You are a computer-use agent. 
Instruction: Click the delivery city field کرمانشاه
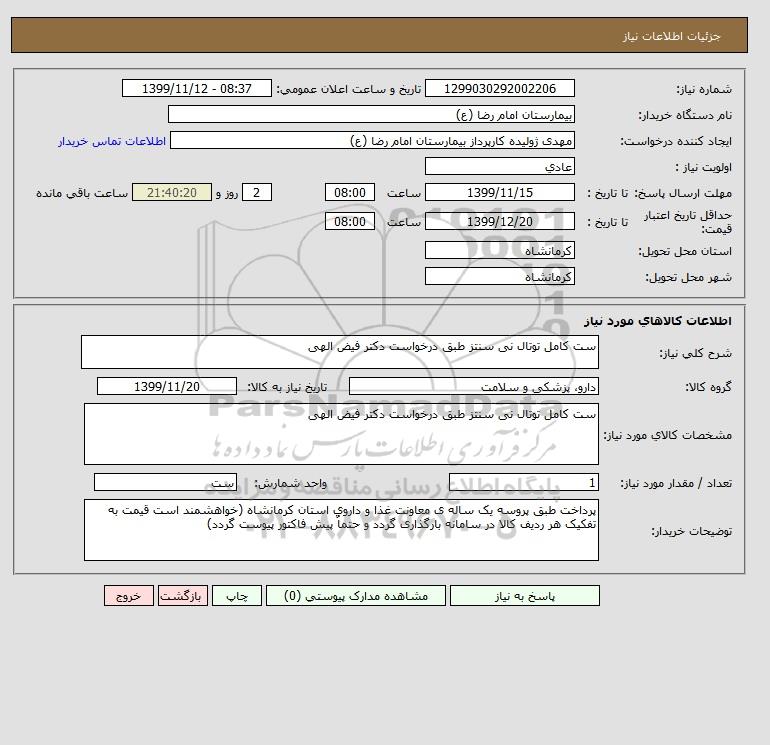(499, 276)
